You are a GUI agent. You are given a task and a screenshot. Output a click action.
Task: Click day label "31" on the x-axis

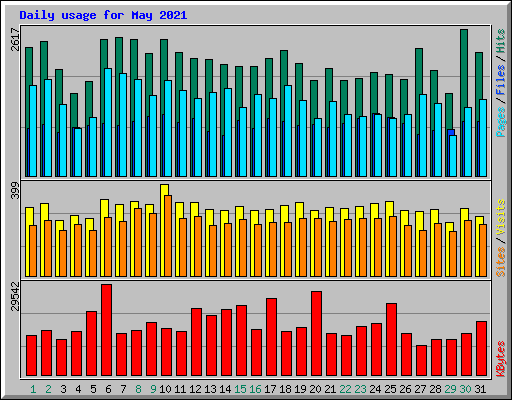tap(480, 389)
